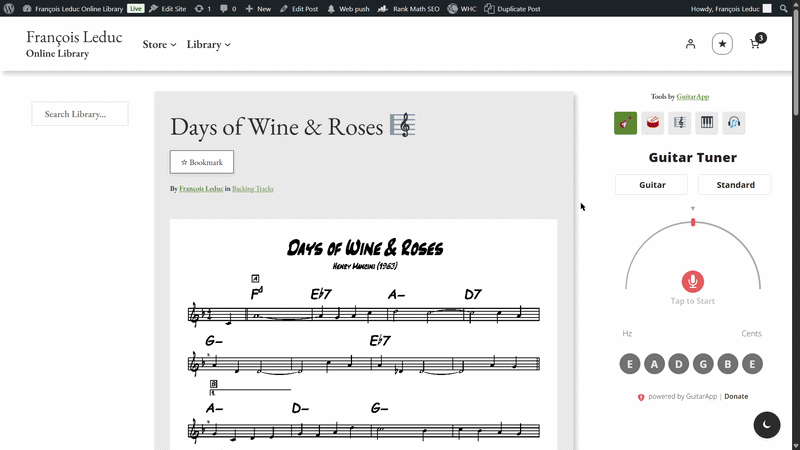Select the high E string button

pos(752,364)
